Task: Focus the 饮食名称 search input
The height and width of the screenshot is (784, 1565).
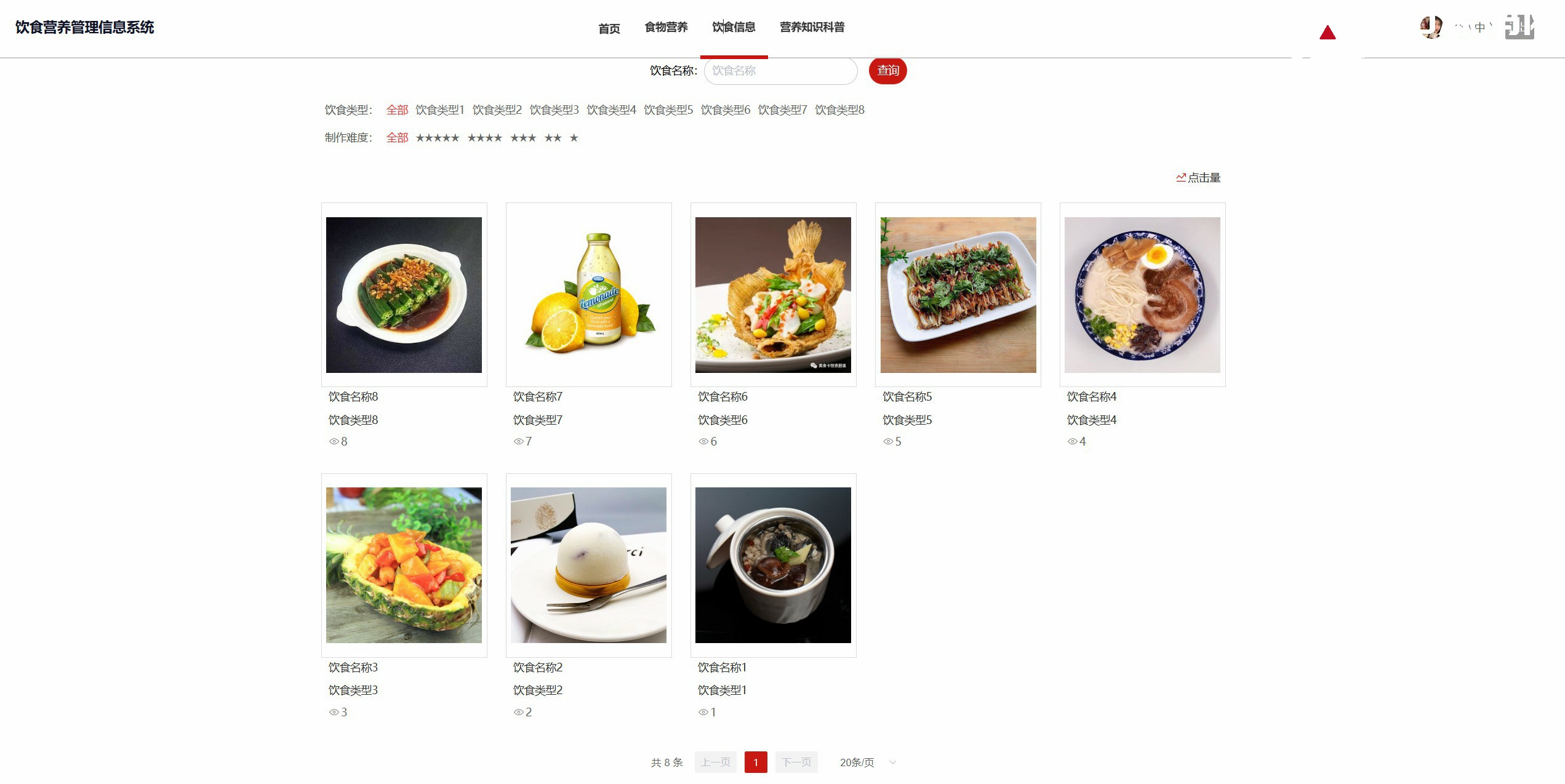Action: click(780, 71)
